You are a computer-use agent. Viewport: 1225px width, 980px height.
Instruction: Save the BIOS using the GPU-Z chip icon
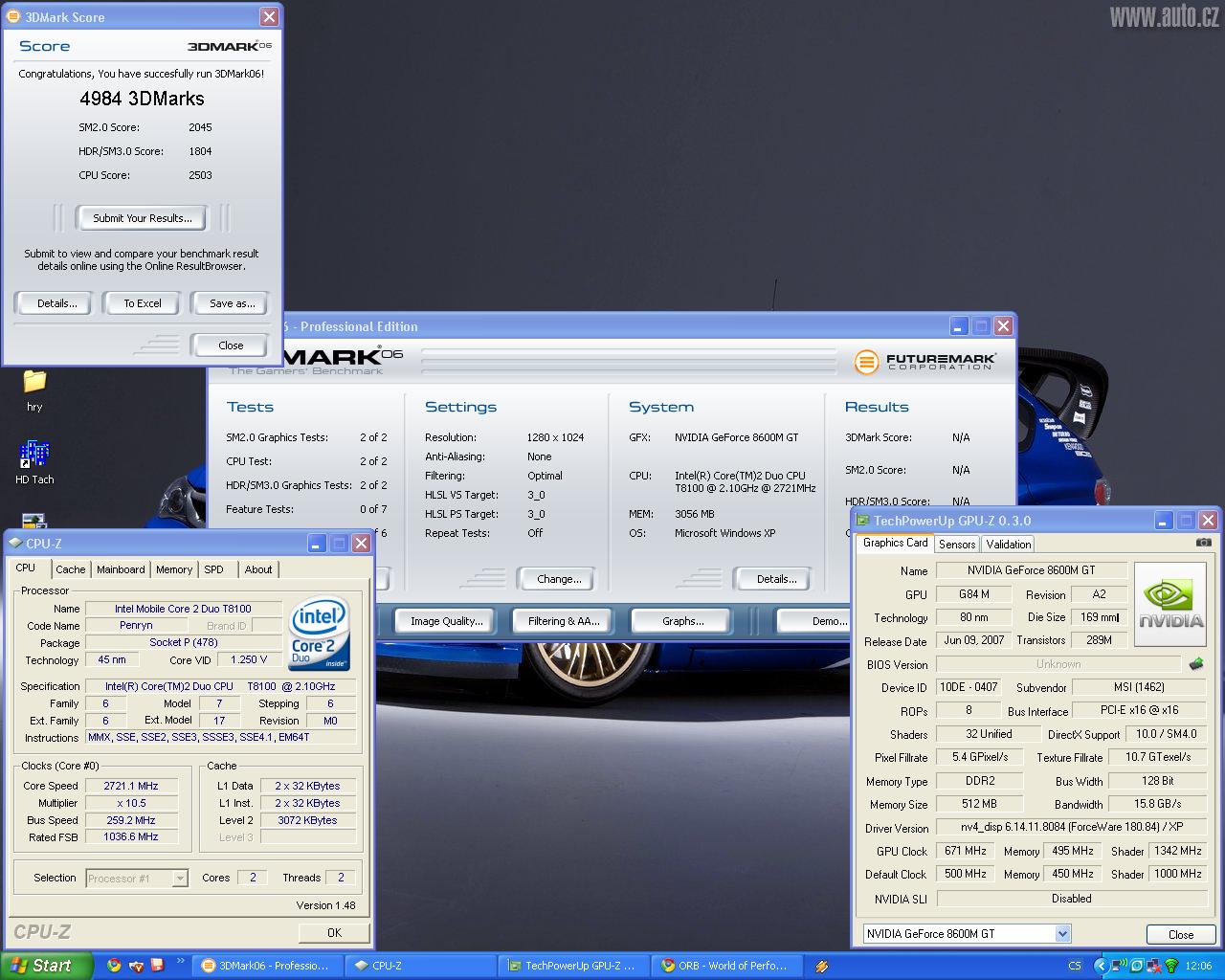pyautogui.click(x=1196, y=664)
